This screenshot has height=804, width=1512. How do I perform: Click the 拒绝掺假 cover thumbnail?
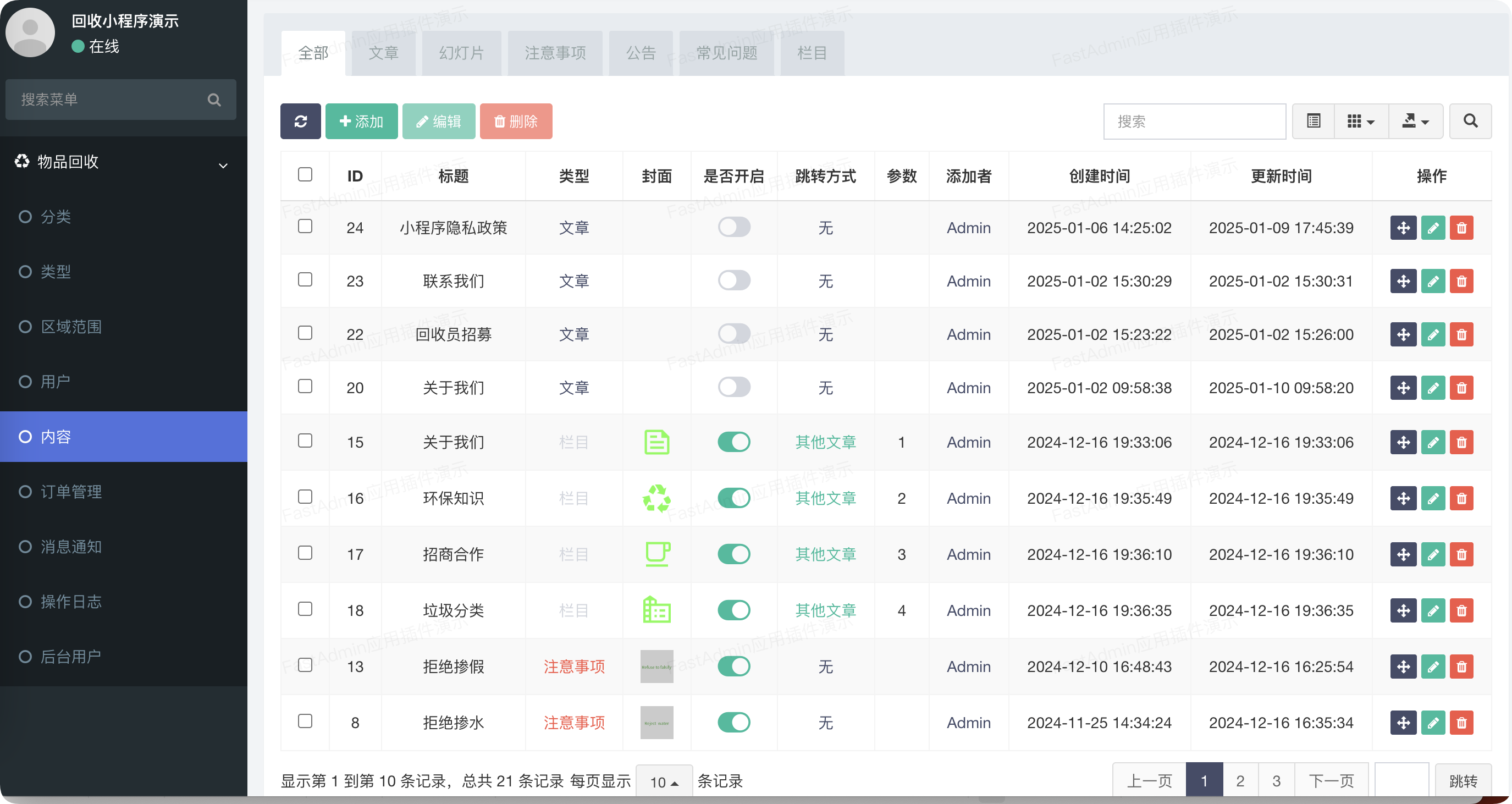[656, 667]
